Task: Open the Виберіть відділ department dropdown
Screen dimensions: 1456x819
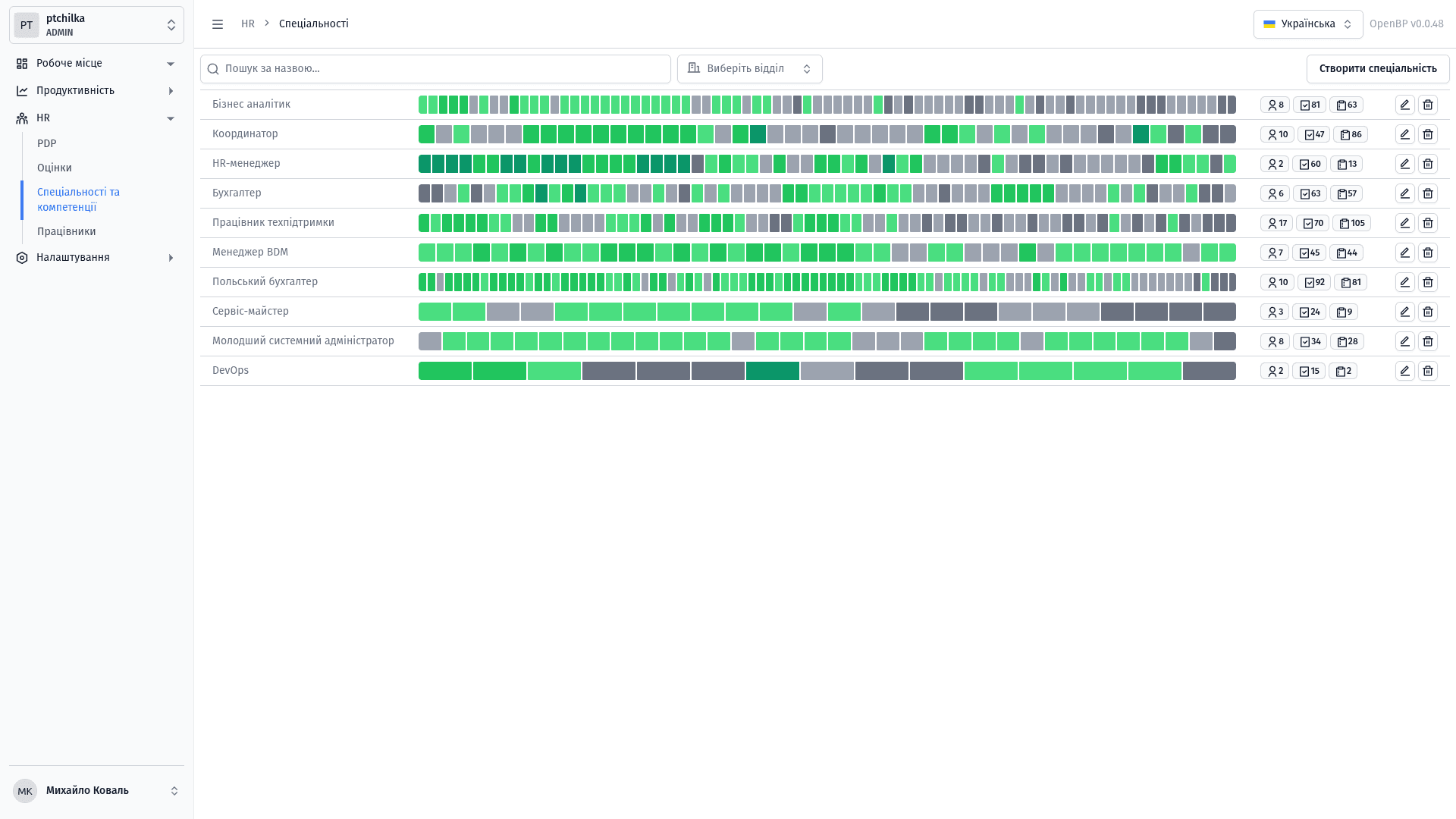Action: pyautogui.click(x=749, y=69)
